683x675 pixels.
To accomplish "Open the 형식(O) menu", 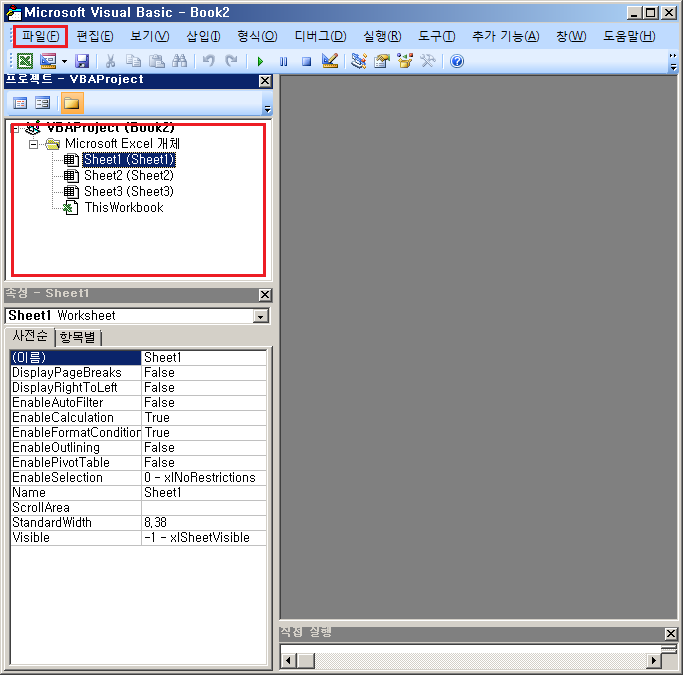I will 257,36.
